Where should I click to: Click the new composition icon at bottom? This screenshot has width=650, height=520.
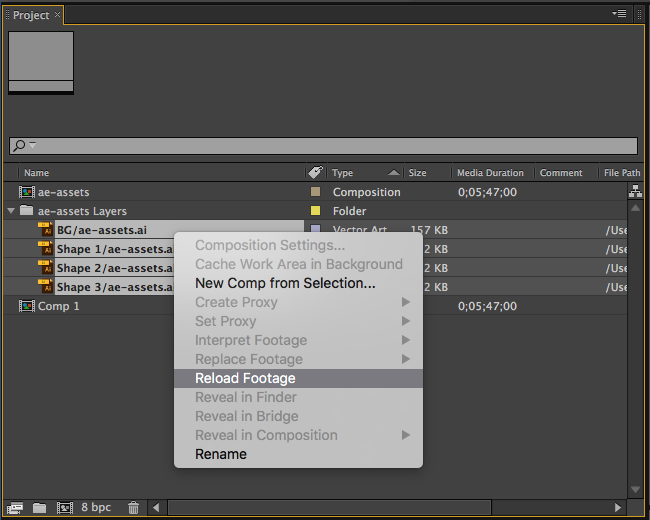coord(65,508)
